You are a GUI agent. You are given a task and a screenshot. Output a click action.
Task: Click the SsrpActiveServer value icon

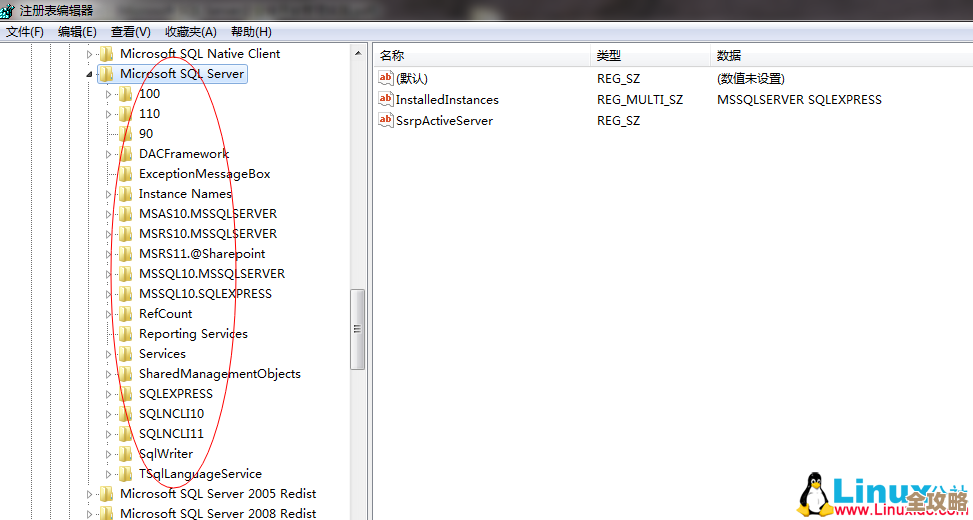(386, 121)
